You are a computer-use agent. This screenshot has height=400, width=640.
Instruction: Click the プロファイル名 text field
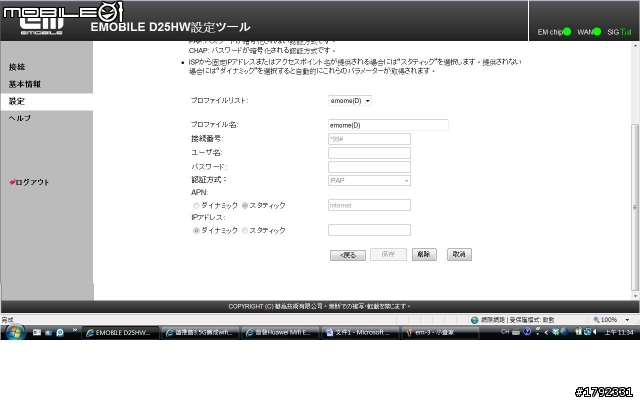click(388, 125)
